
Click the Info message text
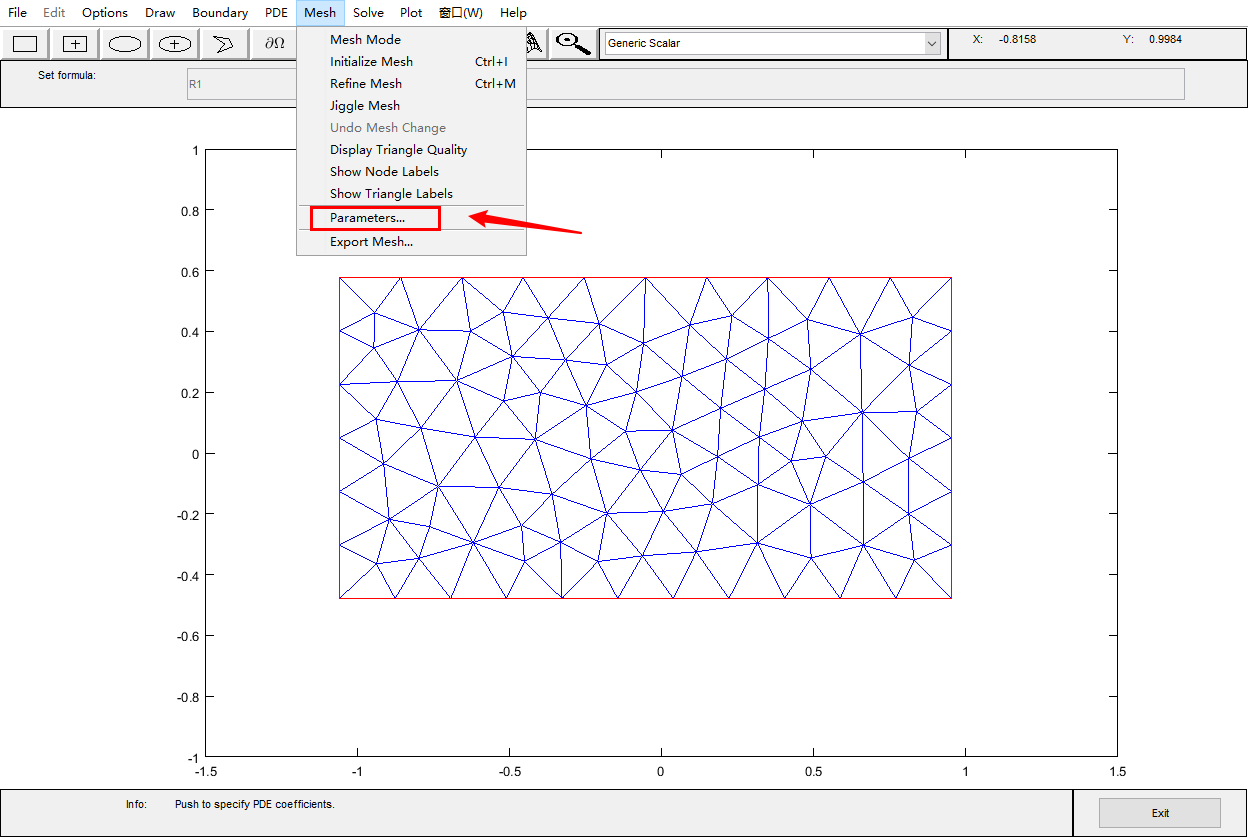tap(254, 804)
